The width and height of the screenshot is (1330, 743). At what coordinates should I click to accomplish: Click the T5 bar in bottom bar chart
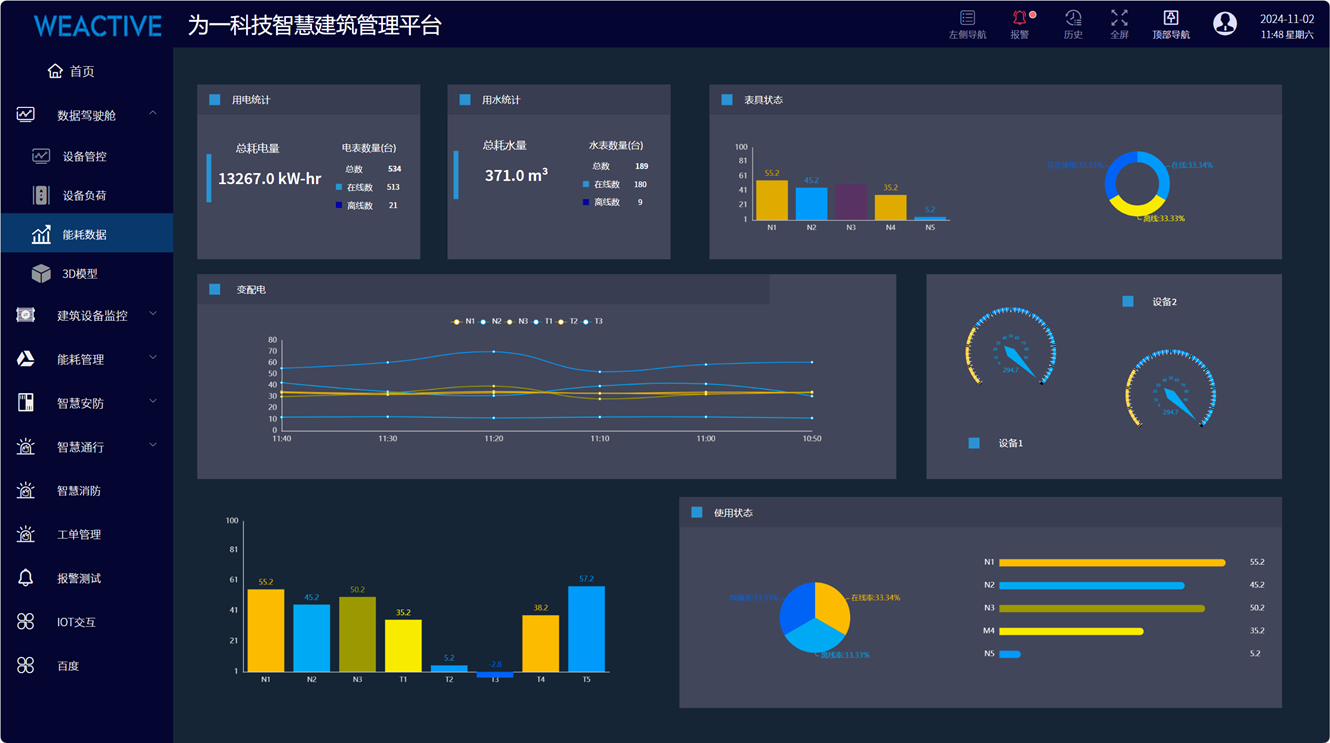(586, 628)
